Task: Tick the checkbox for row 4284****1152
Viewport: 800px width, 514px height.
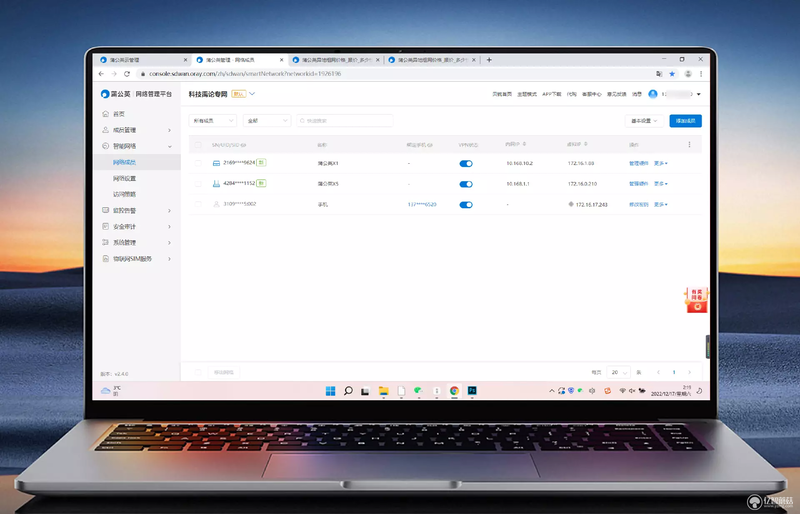Action: [x=198, y=184]
